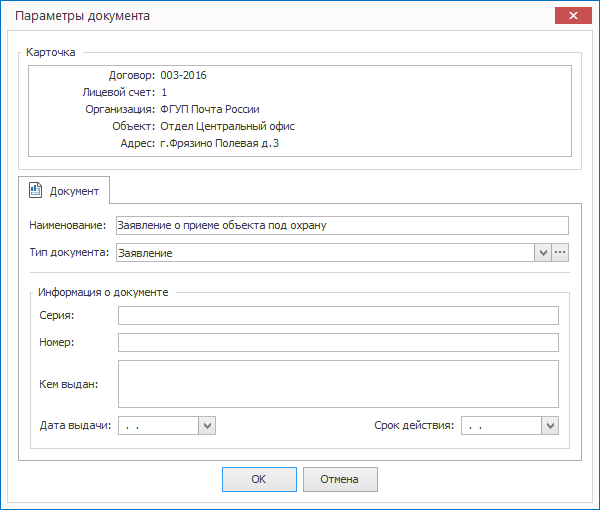Click the Срок действия label
600x510 pixels.
(414, 425)
